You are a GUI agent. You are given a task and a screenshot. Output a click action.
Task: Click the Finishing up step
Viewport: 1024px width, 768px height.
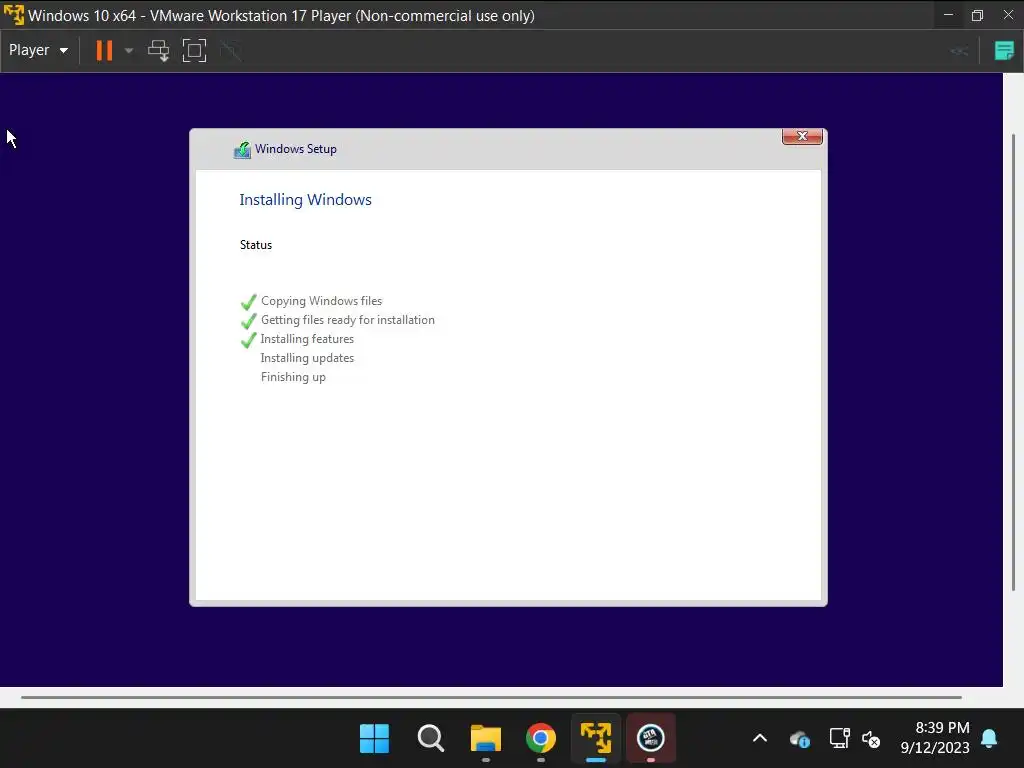click(293, 377)
